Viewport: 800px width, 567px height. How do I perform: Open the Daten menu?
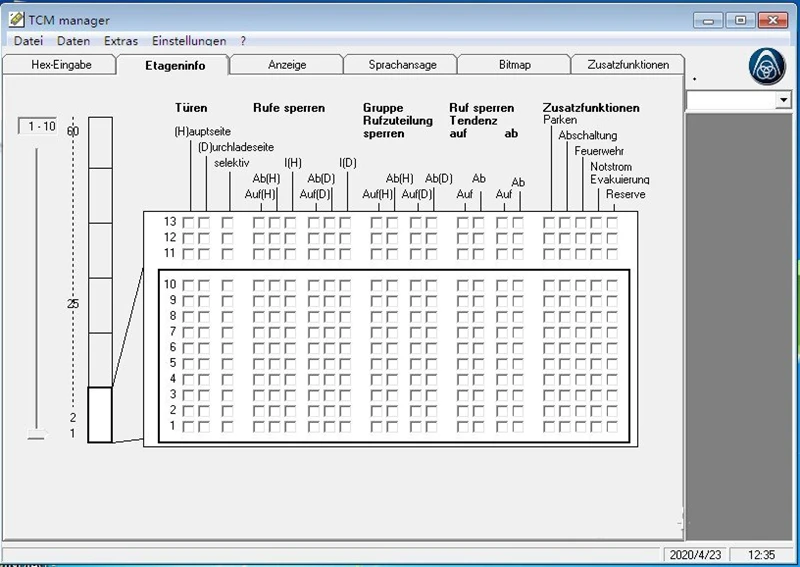[x=73, y=41]
